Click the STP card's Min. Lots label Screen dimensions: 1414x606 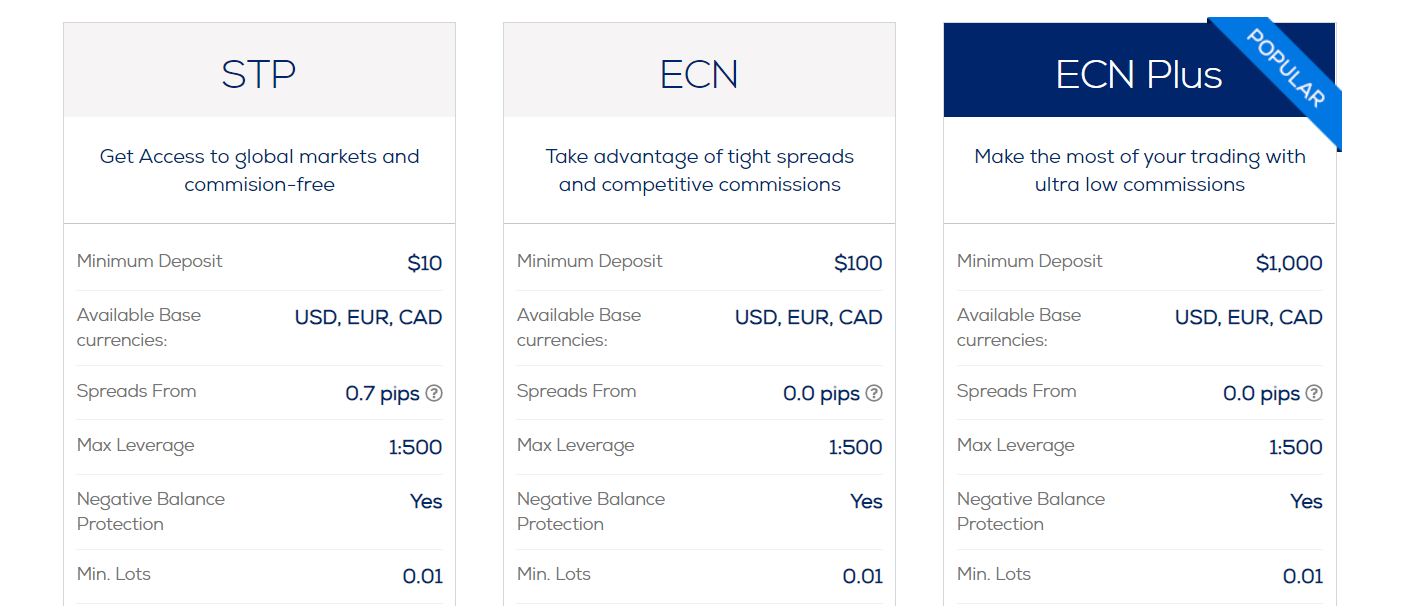point(114,574)
